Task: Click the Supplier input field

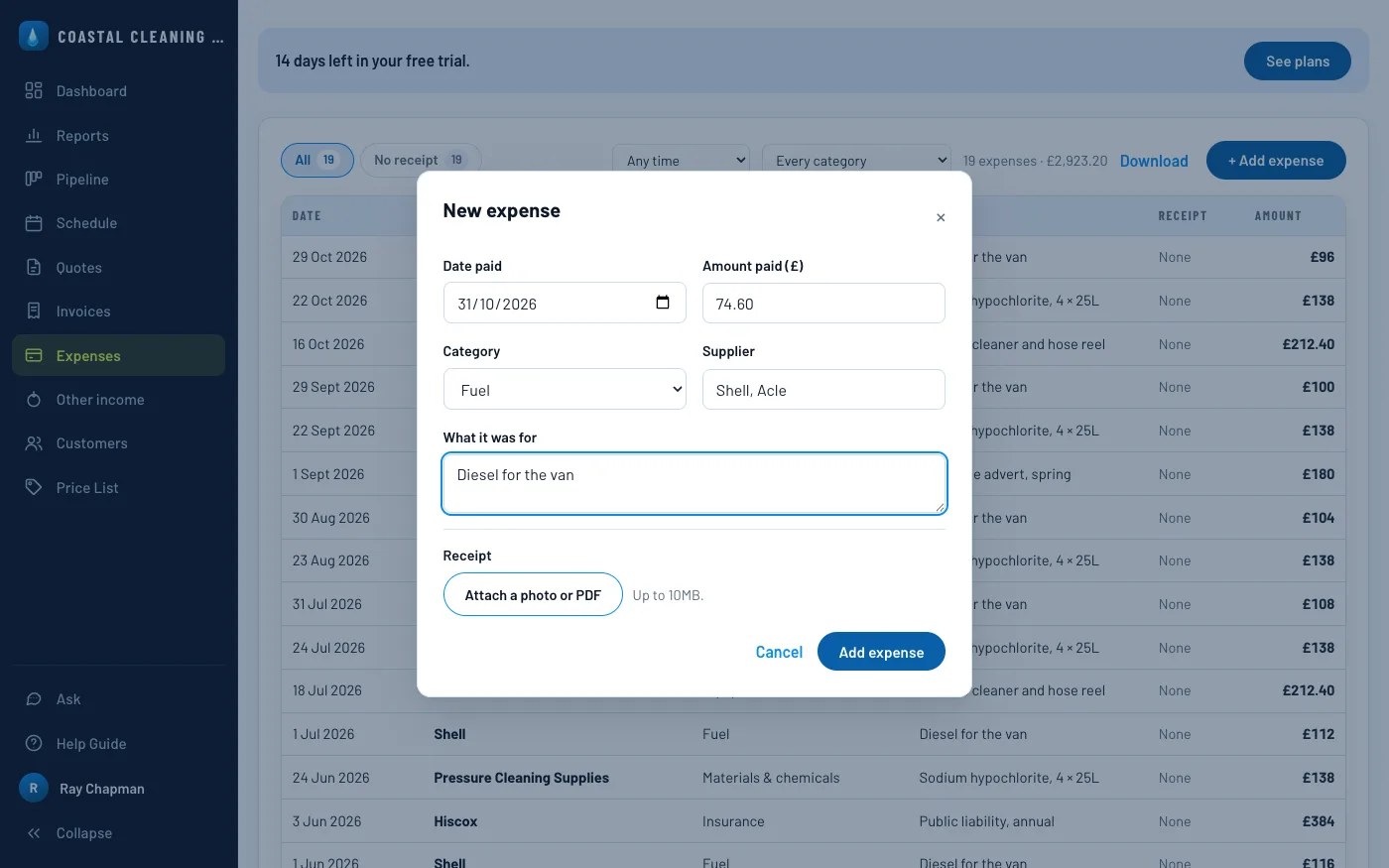Action: click(x=823, y=390)
